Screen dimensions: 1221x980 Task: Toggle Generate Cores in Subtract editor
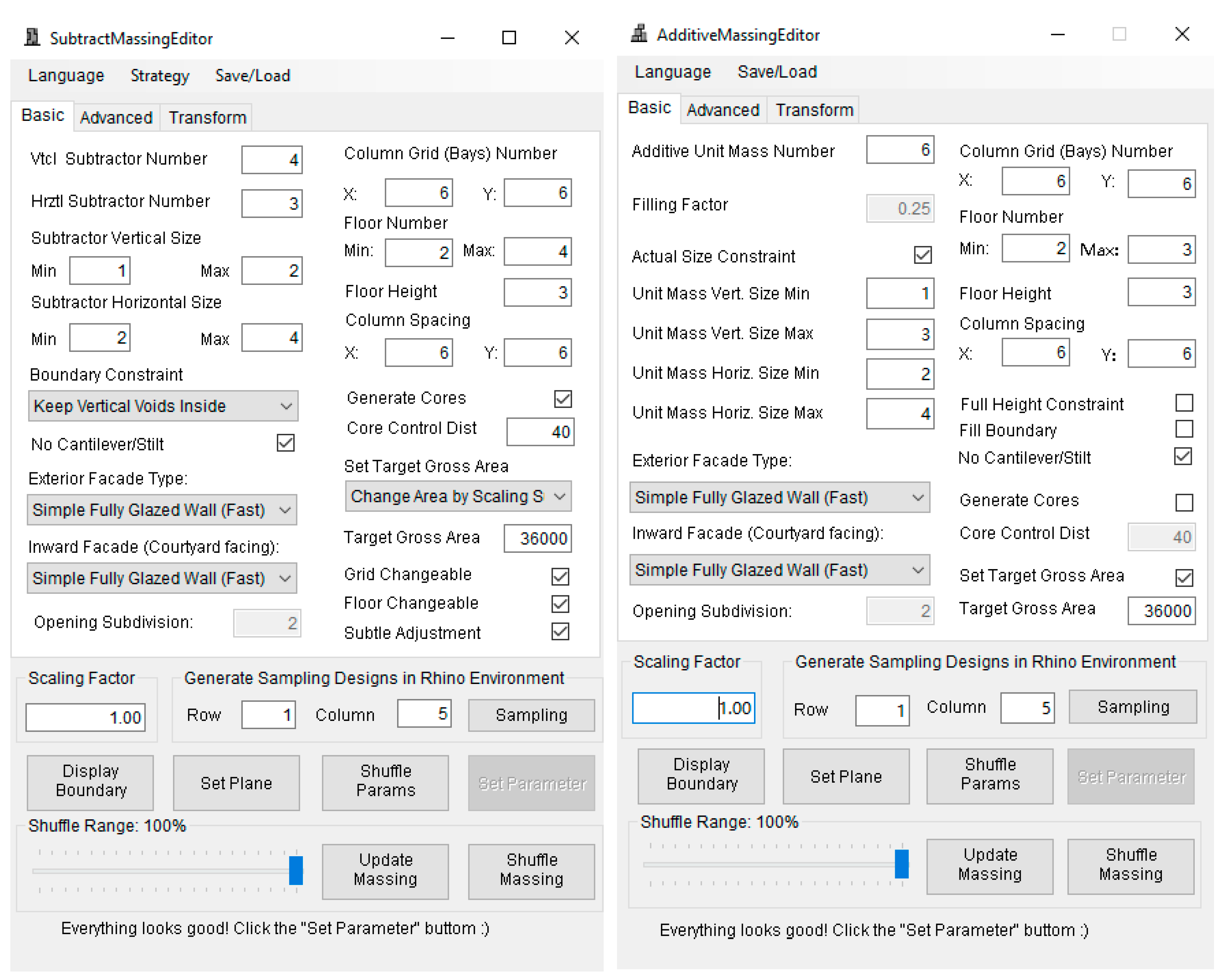562,398
